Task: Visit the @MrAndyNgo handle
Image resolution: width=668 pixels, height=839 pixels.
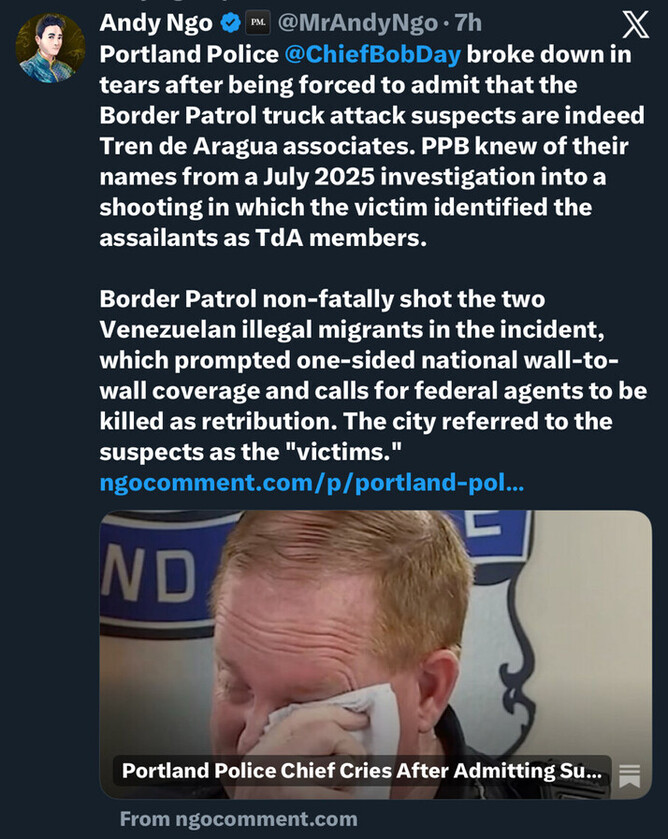Action: tap(357, 23)
